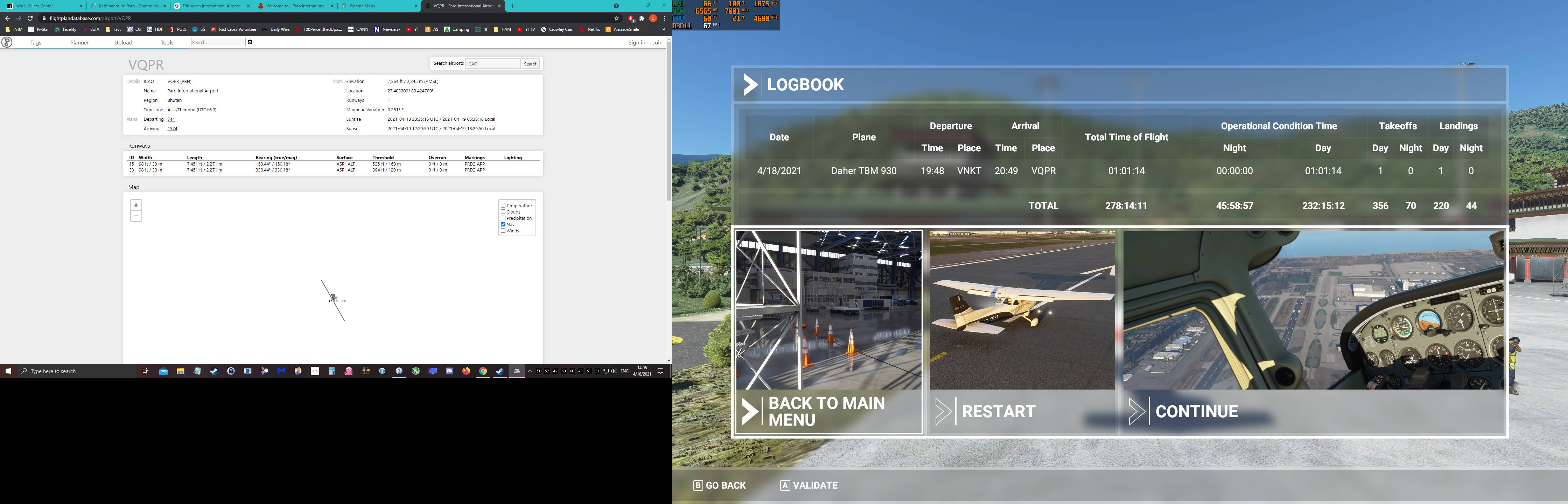Open the Chrome tab search dropdown arrow
1568x504 pixels.
[x=616, y=6]
